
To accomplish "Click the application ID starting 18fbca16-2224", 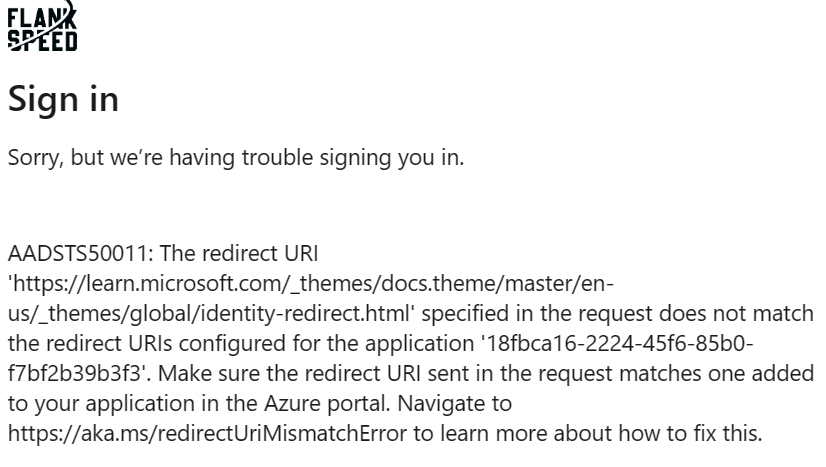I will 619,343.
